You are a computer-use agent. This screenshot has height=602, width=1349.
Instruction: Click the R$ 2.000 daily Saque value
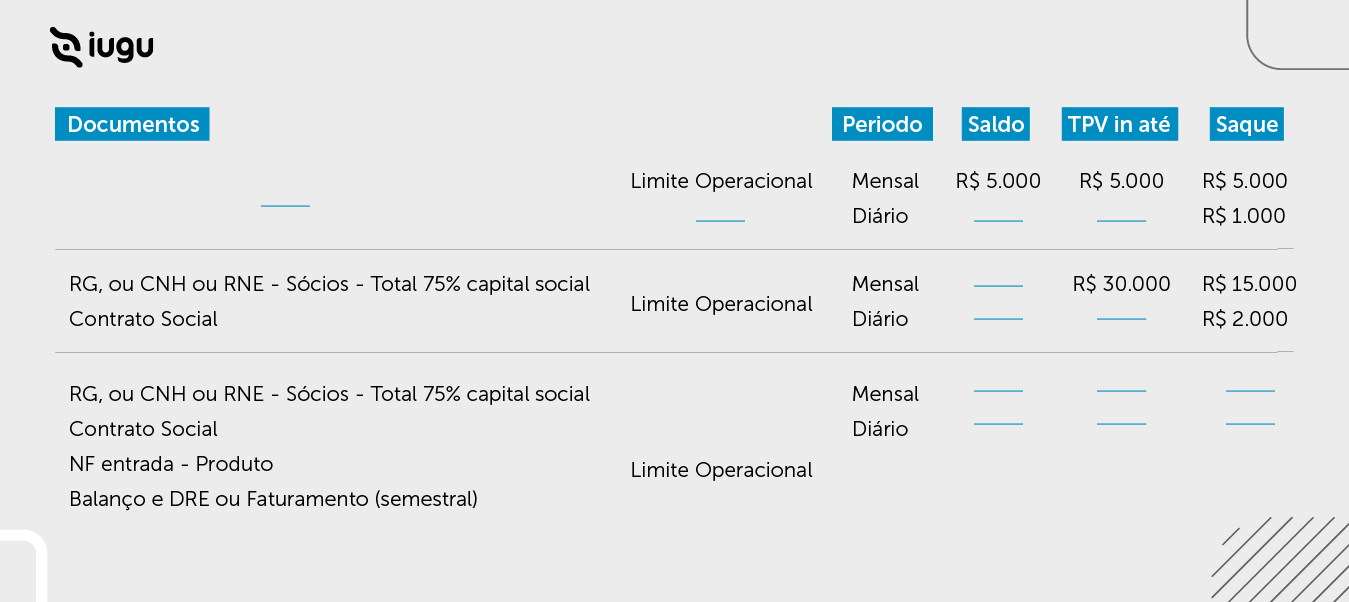(1244, 319)
